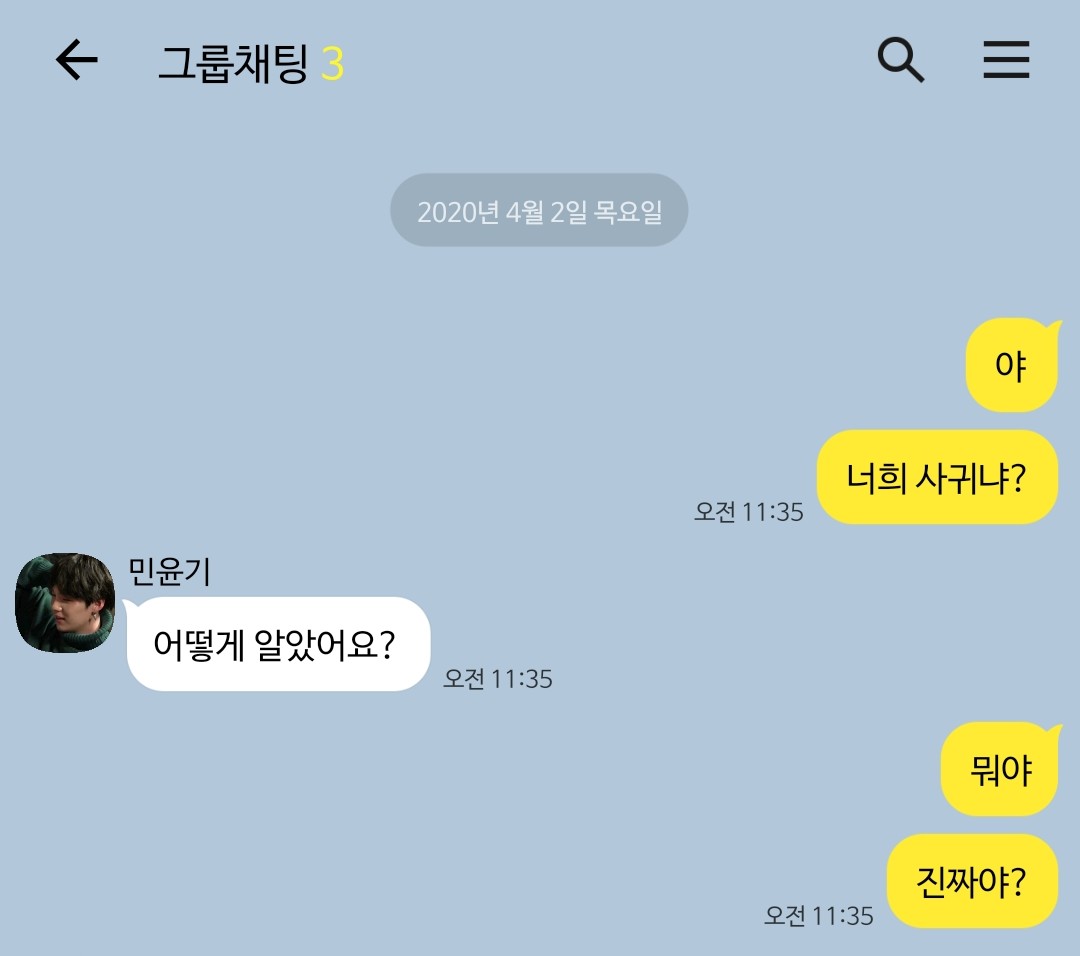Tap the 2020년 4월 2일 date badge
The width and height of the screenshot is (1080, 956).
coord(539,210)
